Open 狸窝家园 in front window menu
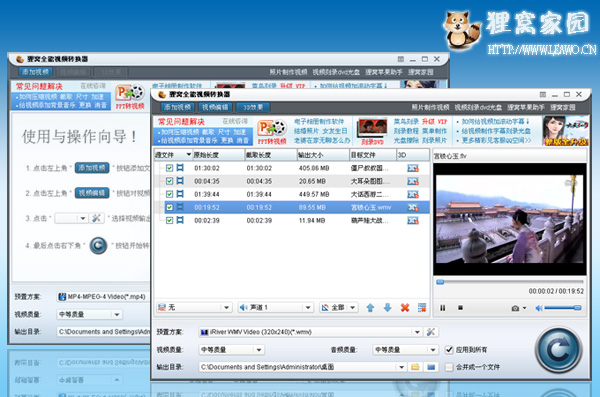 (563, 108)
